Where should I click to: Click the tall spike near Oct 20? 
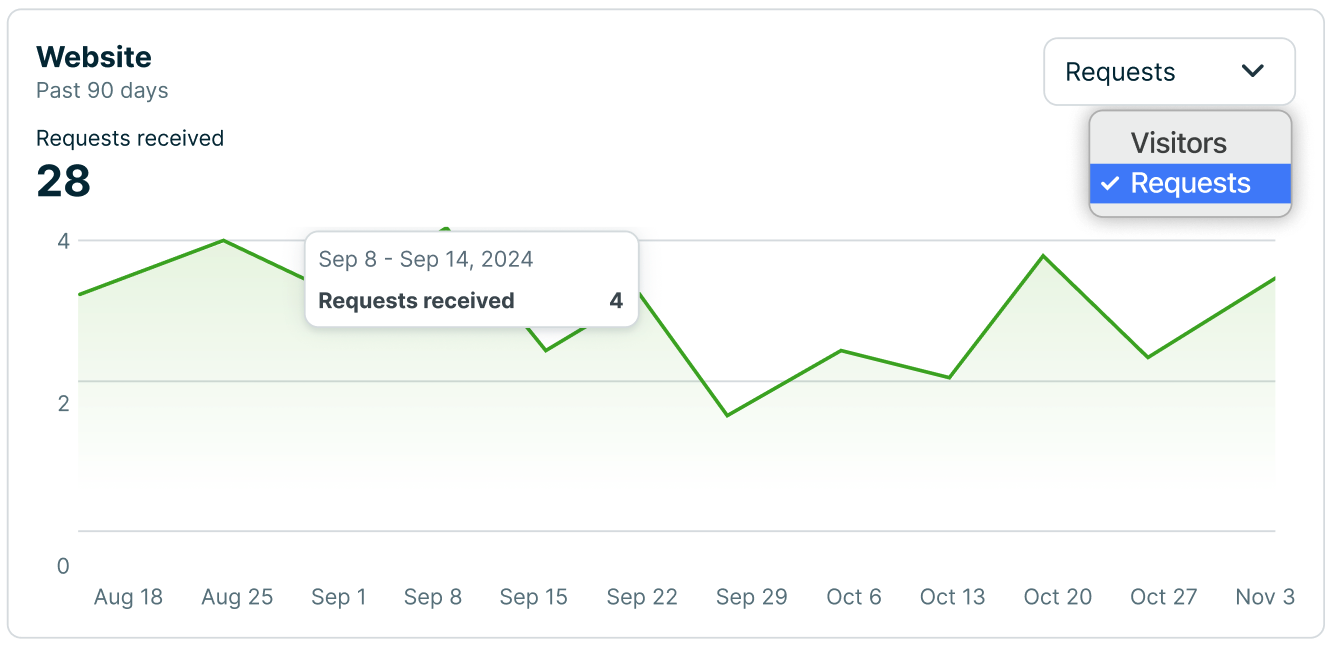[x=1042, y=255]
